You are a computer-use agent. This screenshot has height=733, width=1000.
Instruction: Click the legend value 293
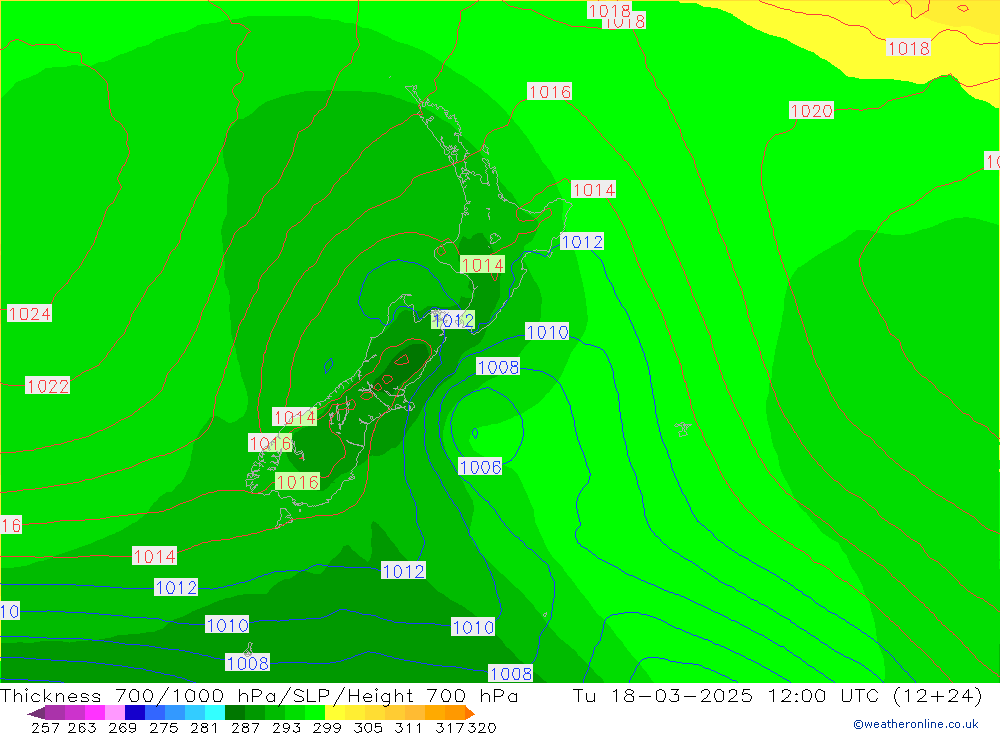286,727
